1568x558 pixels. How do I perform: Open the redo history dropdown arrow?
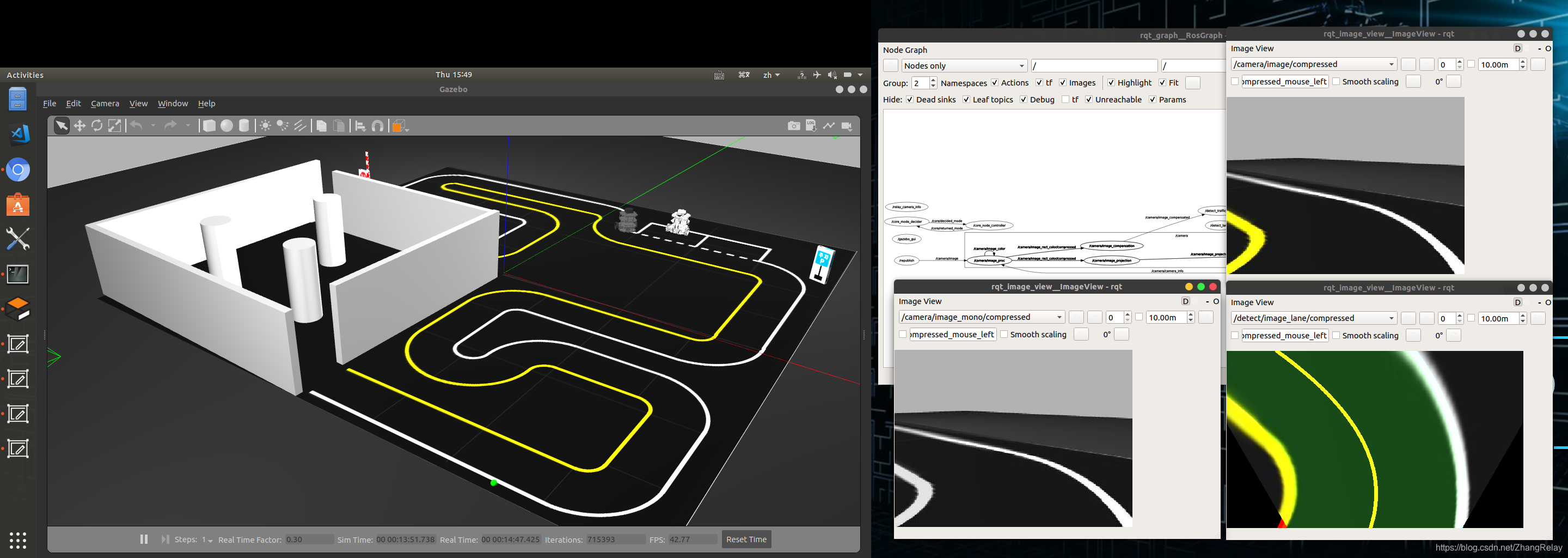pos(187,125)
